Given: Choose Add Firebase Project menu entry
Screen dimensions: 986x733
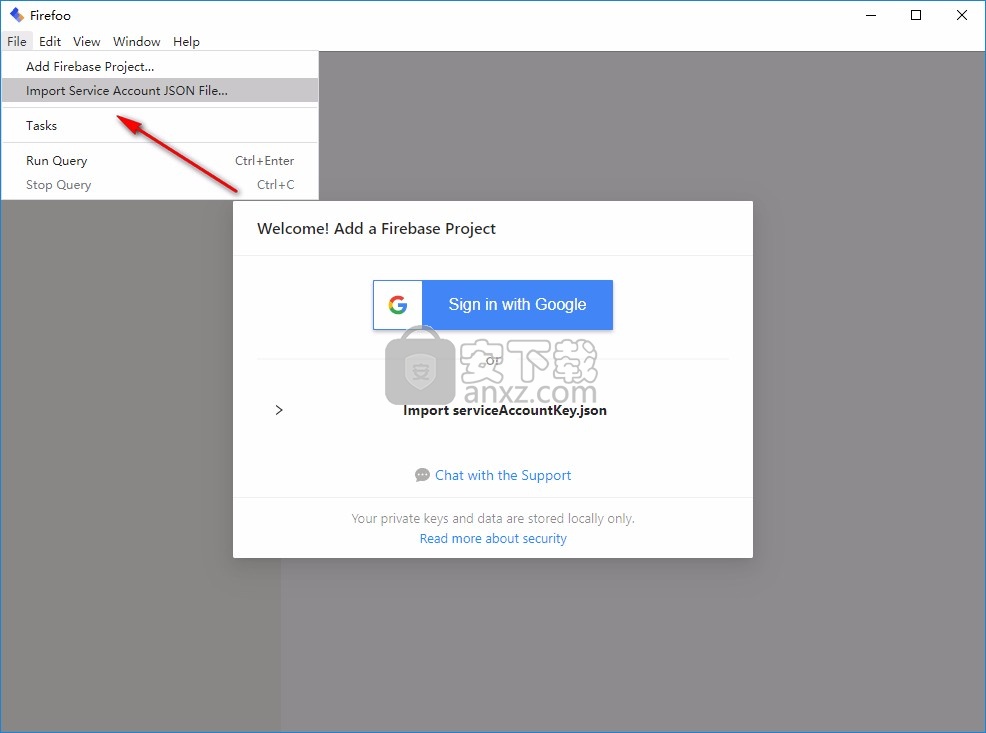Looking at the screenshot, I should [160, 66].
